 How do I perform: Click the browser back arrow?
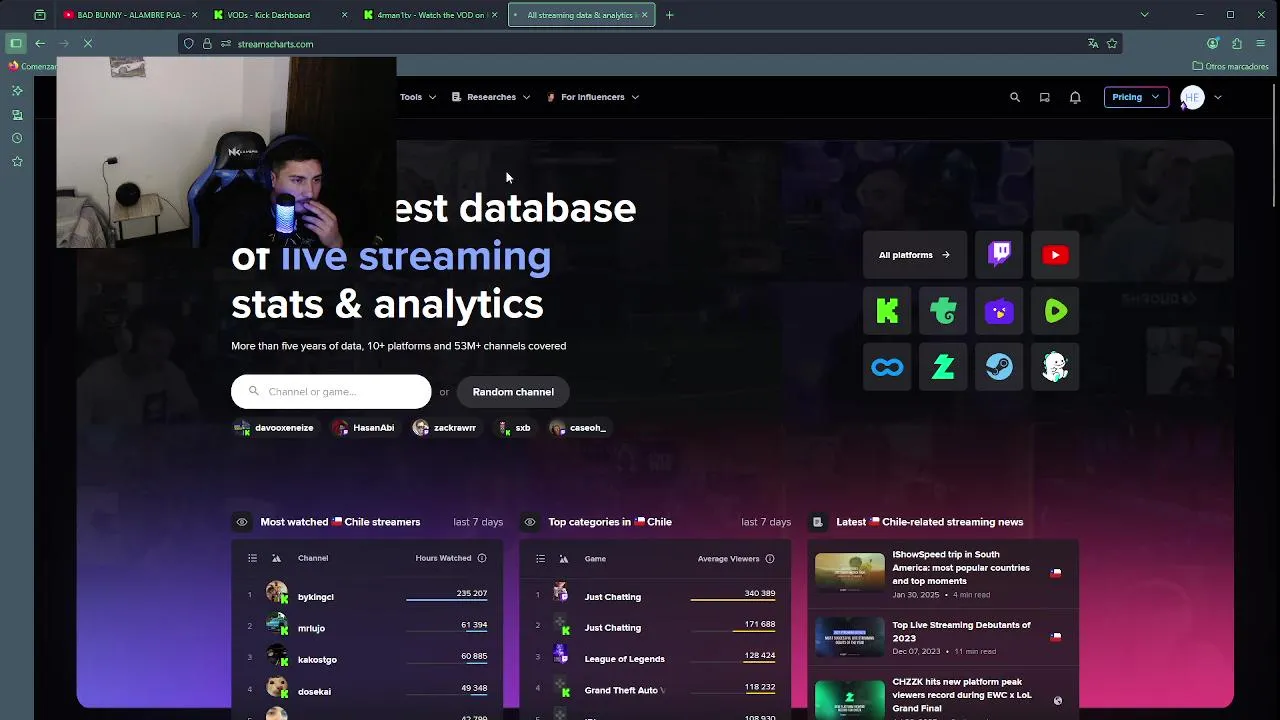(40, 43)
